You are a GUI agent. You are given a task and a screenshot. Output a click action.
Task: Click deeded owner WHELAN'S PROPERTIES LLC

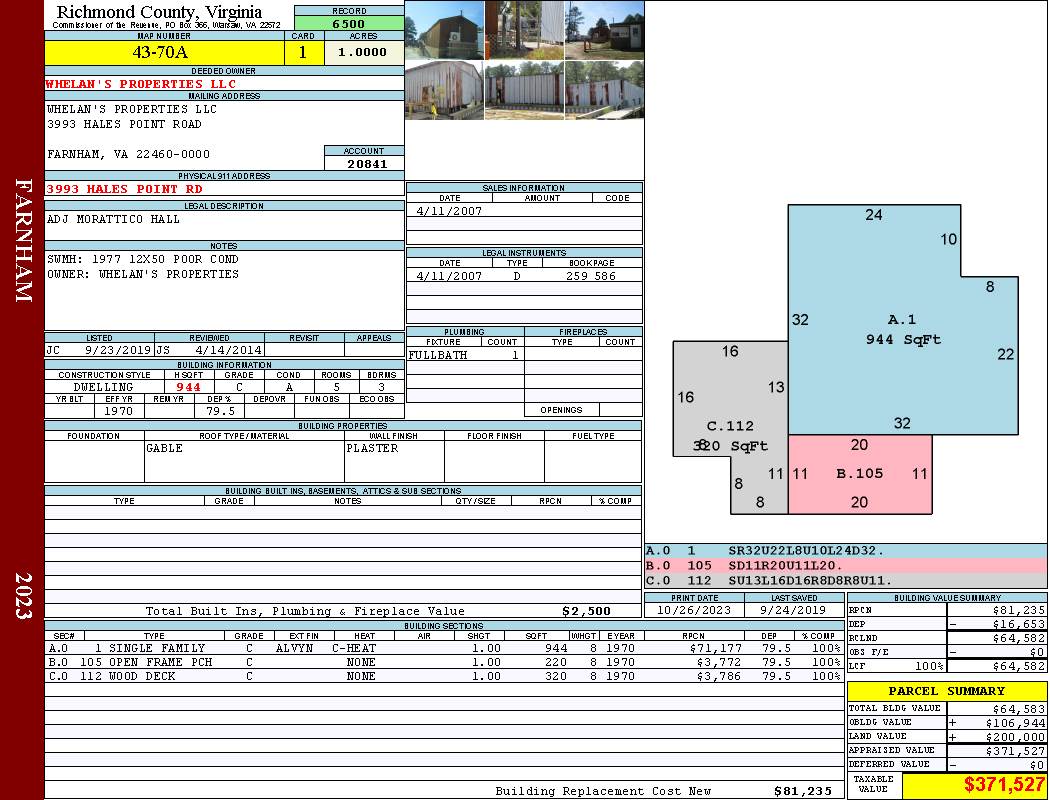coord(141,84)
